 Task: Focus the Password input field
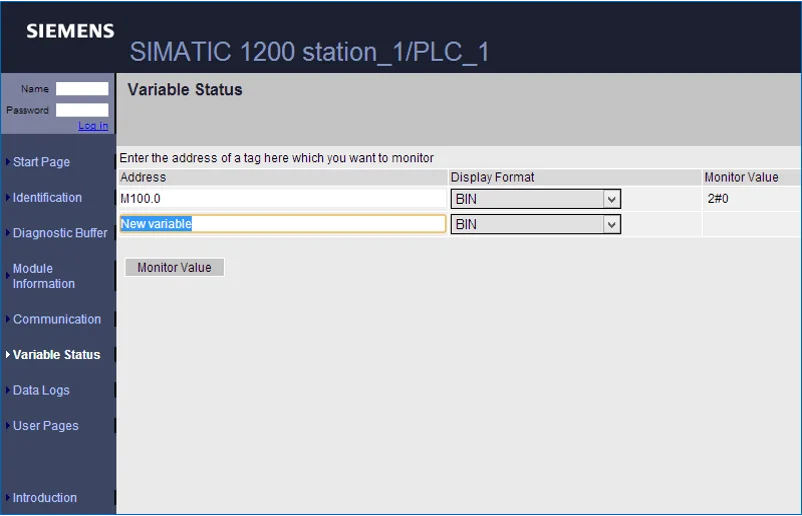[82, 110]
